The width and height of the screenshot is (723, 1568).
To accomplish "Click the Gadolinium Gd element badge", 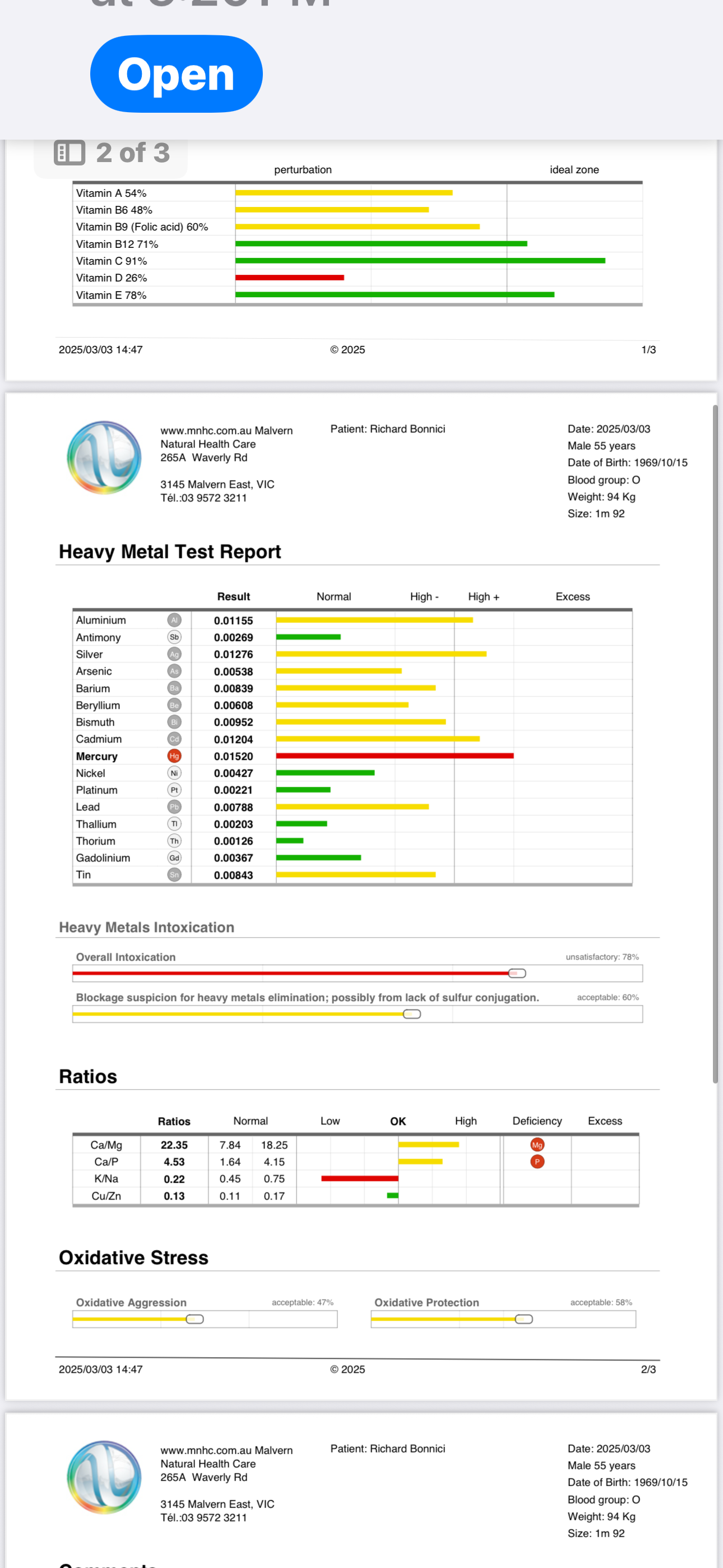I will pyautogui.click(x=174, y=857).
